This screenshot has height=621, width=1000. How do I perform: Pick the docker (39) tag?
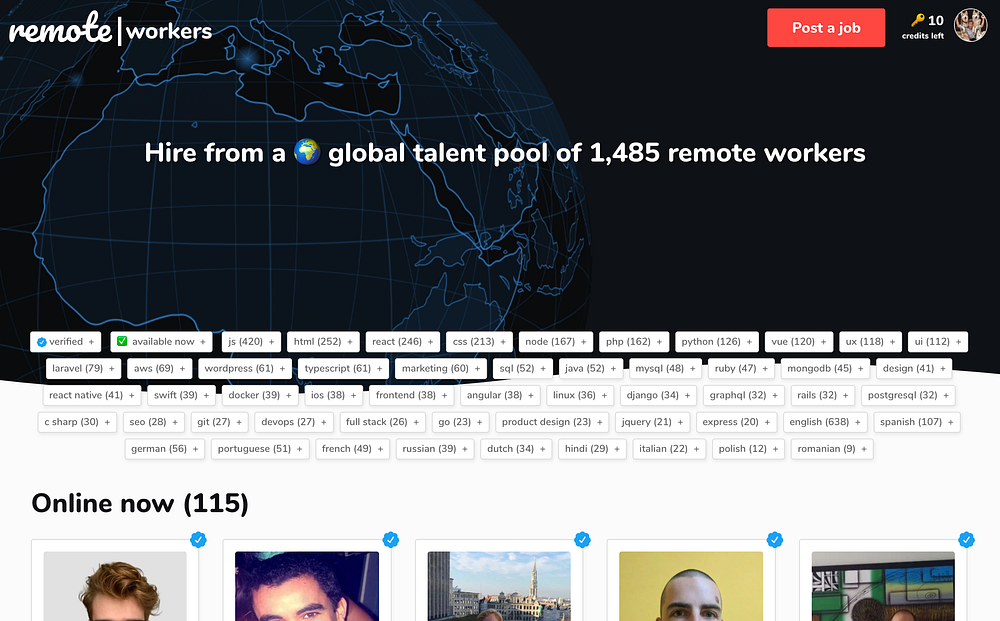pos(260,395)
